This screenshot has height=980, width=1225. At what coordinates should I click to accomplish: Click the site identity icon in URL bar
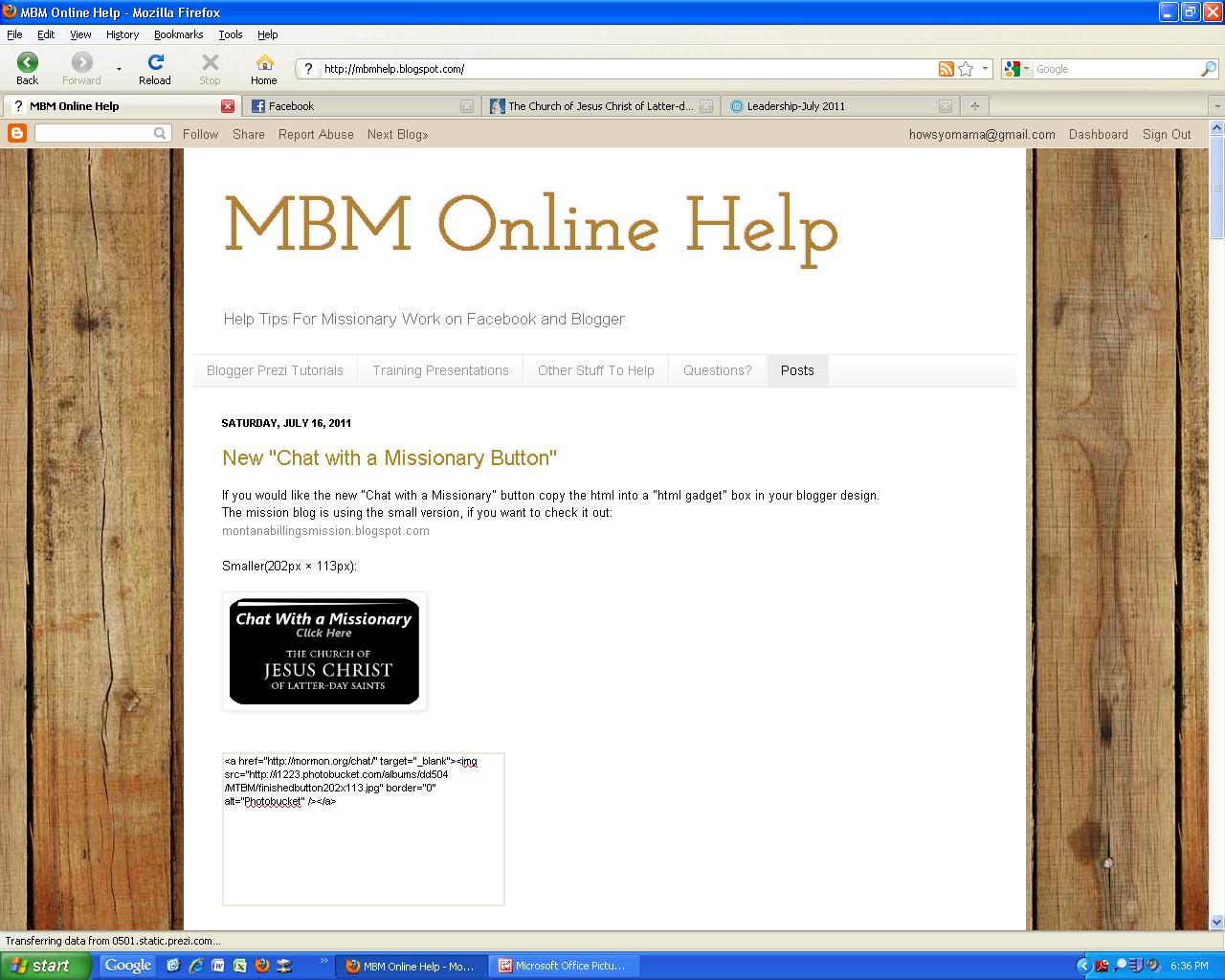point(307,69)
